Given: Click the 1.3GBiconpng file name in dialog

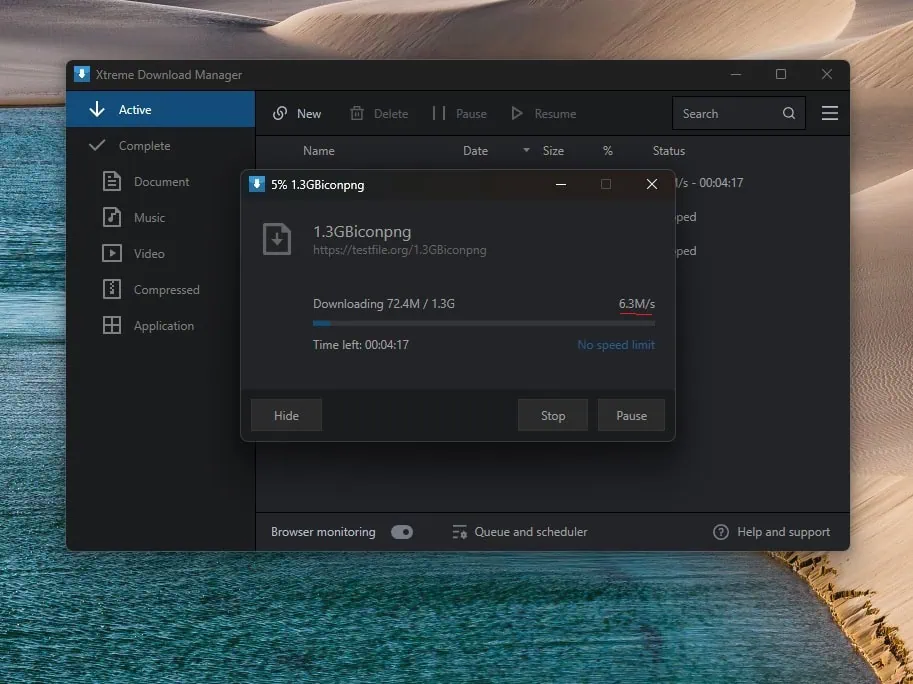Looking at the screenshot, I should 362,232.
